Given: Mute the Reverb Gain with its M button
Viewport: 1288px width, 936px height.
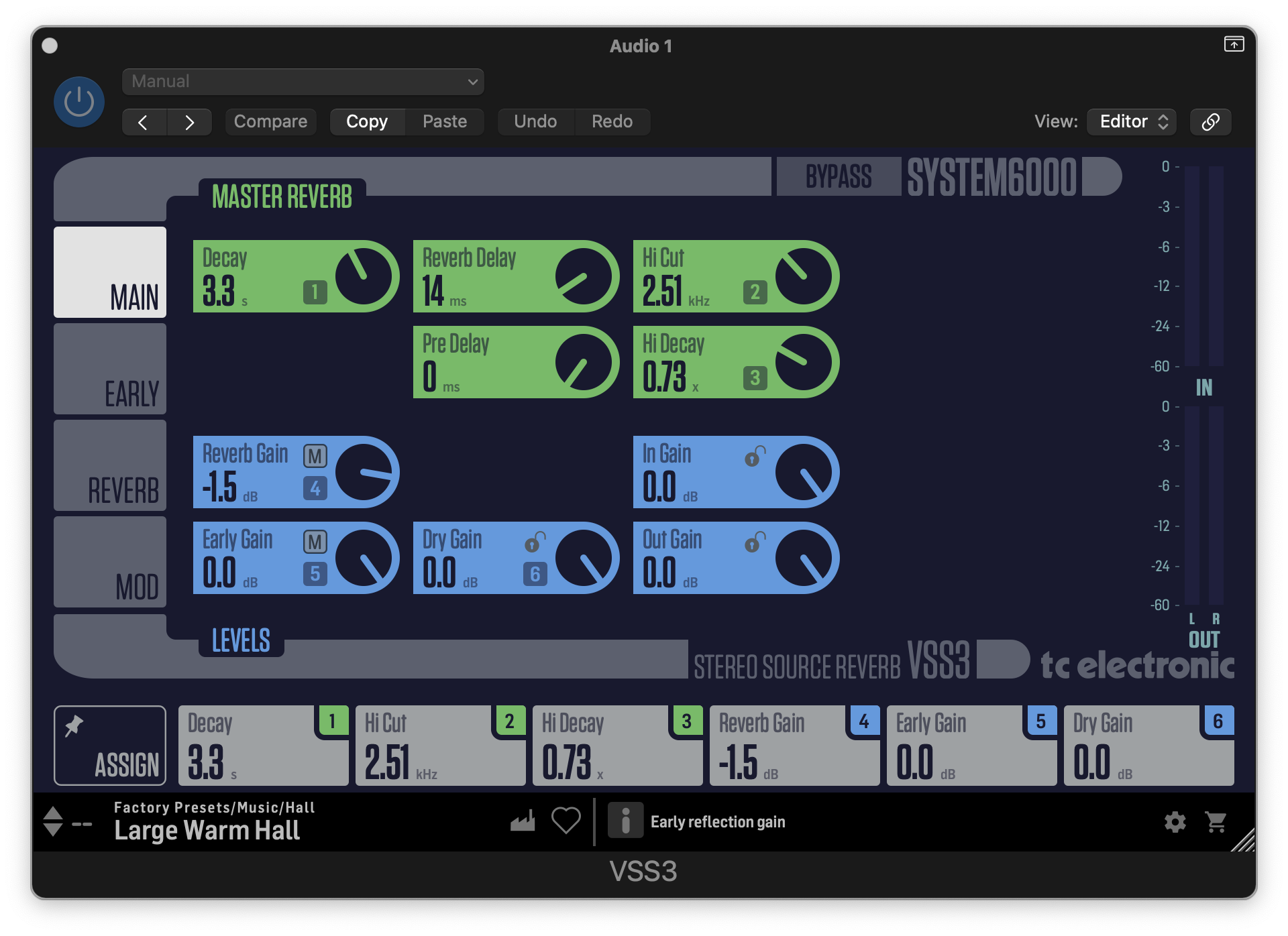Looking at the screenshot, I should point(314,456).
